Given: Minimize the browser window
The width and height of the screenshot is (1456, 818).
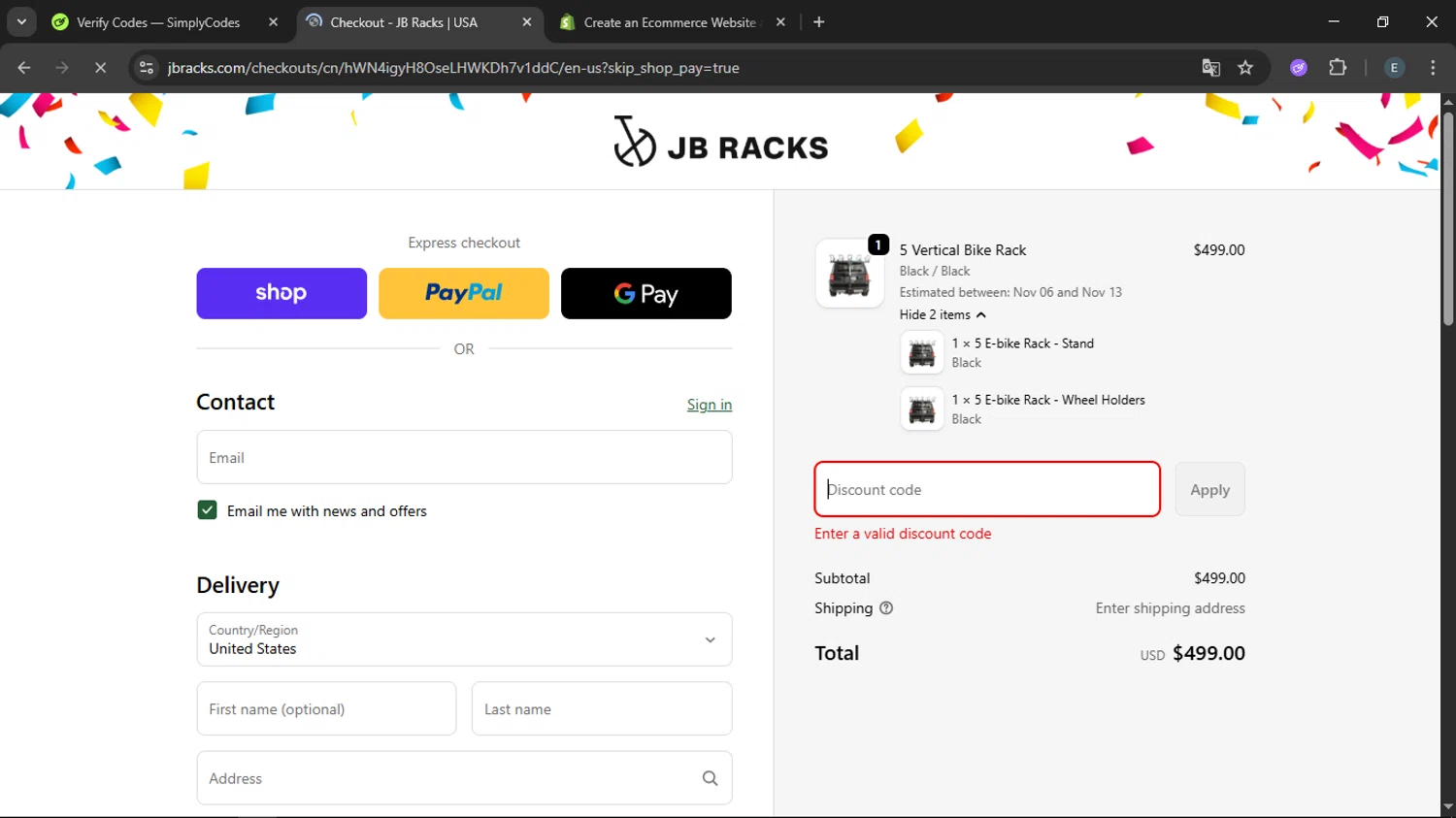Looking at the screenshot, I should click(x=1334, y=21).
